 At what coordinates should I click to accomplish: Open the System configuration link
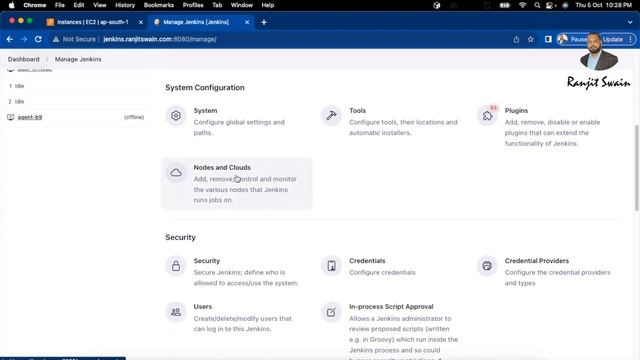click(x=205, y=111)
